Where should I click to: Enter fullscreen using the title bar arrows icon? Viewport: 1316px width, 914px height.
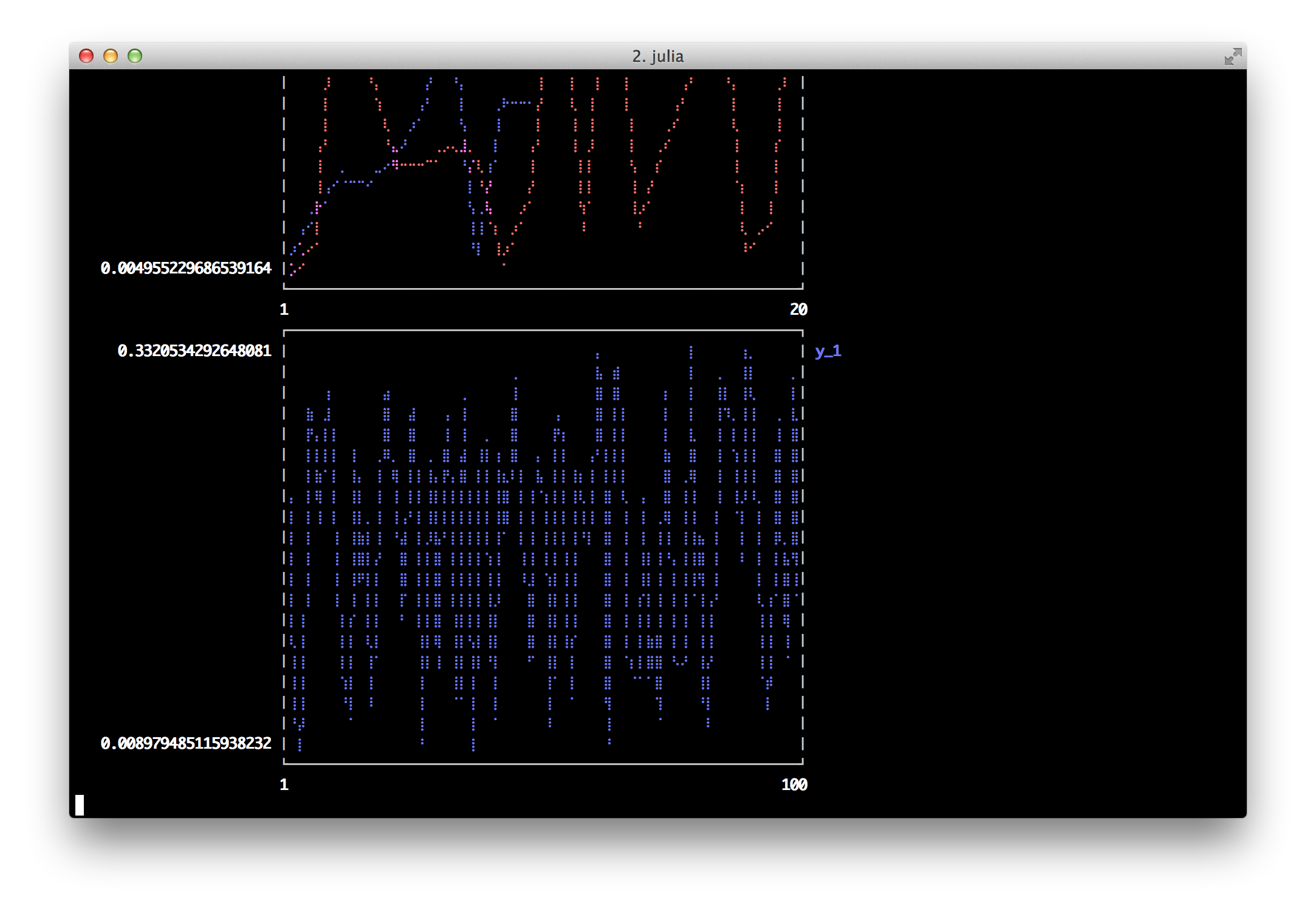pos(1232,57)
